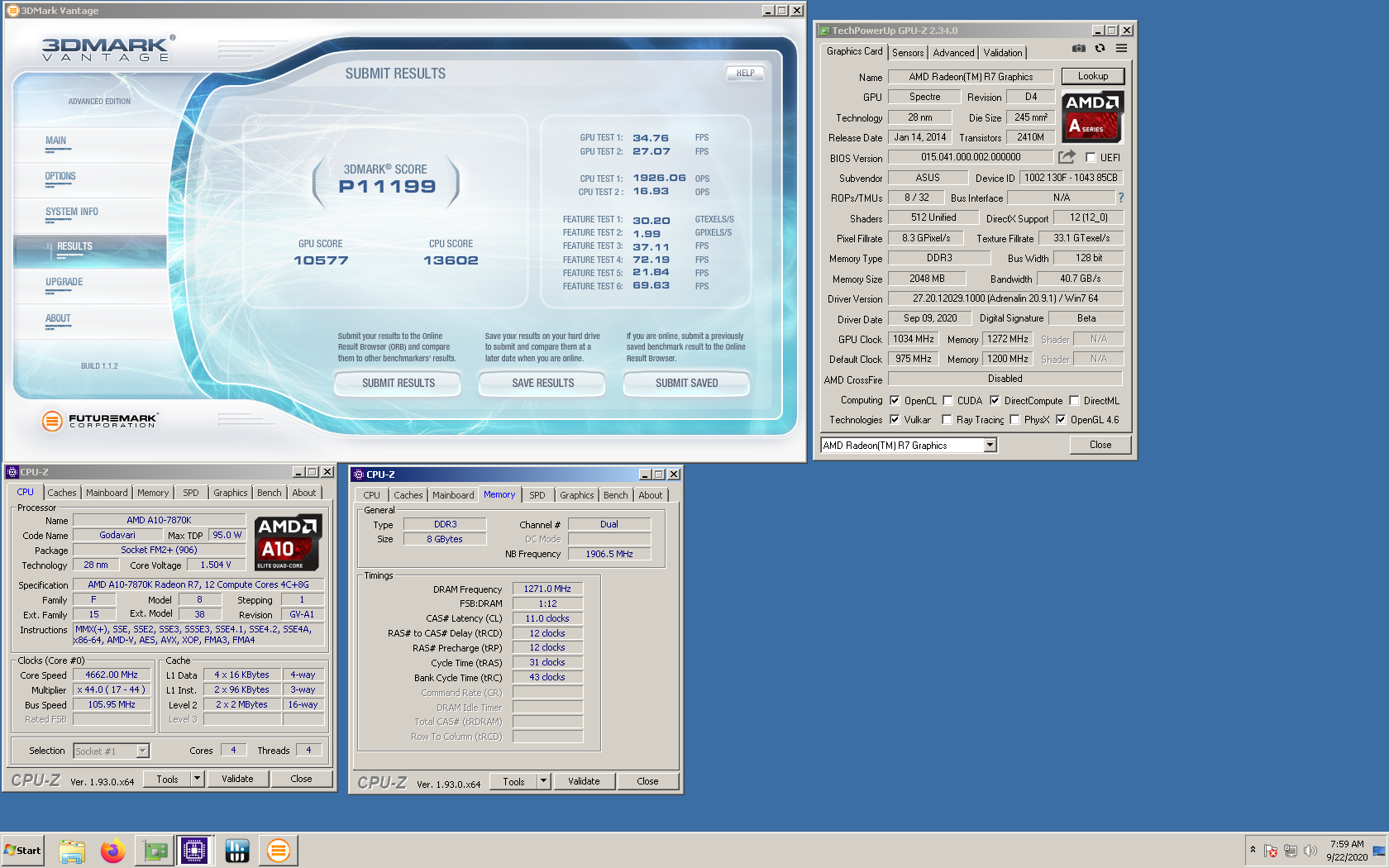Toggle OpenGL 4.6 checkbox
The width and height of the screenshot is (1389, 868).
point(1061,419)
